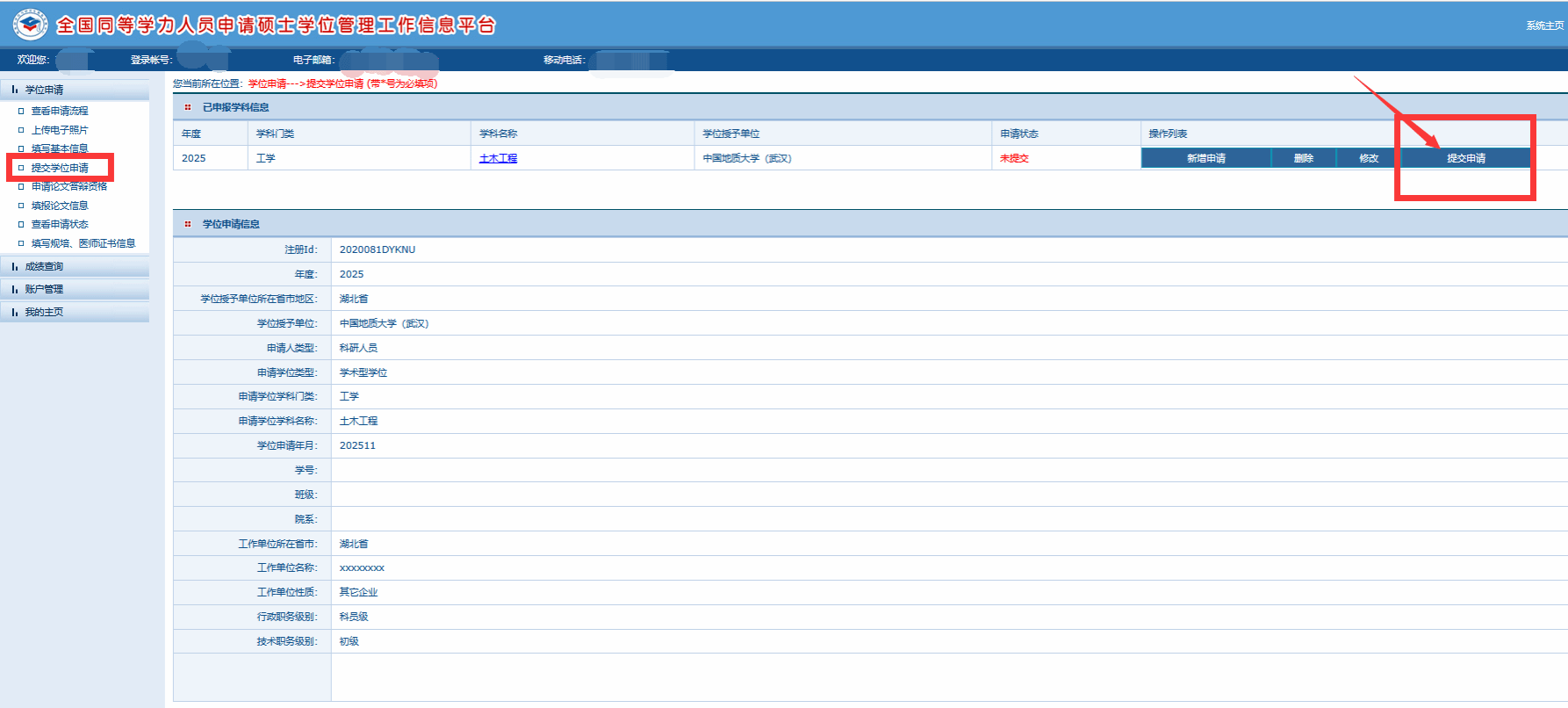Go to 填写基本信息 page
This screenshot has width=1568, height=708.
[x=60, y=148]
